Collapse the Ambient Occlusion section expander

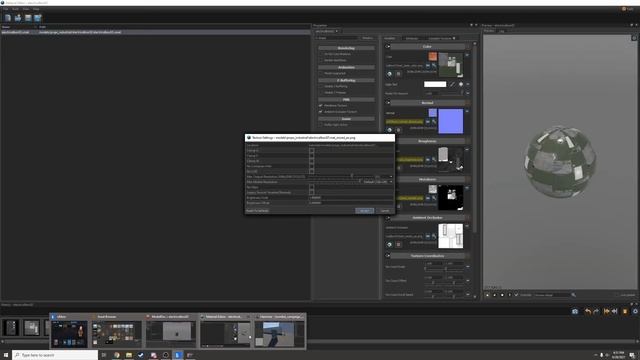388,218
